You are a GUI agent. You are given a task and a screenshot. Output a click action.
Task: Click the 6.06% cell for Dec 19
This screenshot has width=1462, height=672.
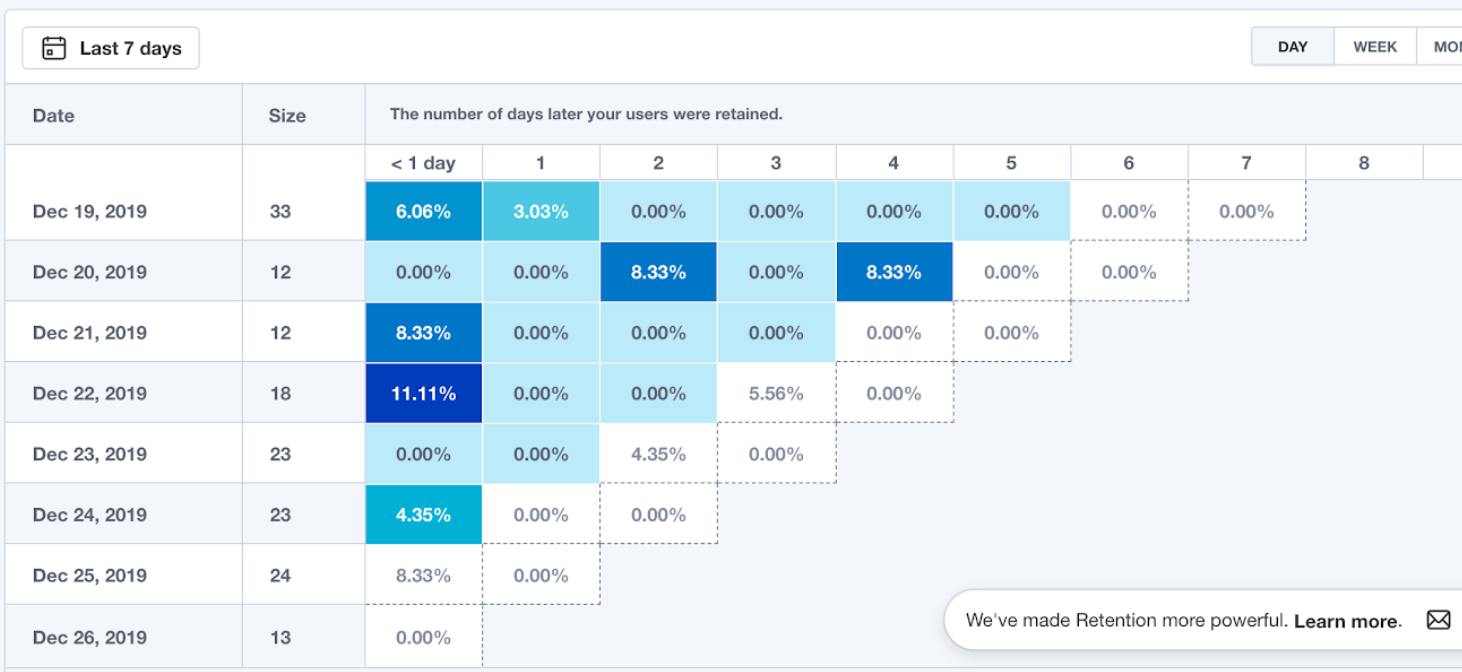pyautogui.click(x=423, y=211)
